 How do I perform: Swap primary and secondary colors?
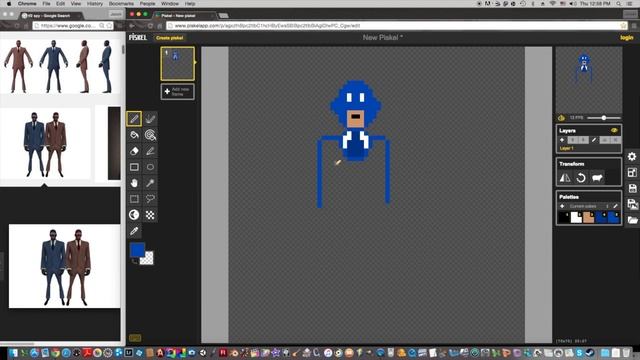134,261
